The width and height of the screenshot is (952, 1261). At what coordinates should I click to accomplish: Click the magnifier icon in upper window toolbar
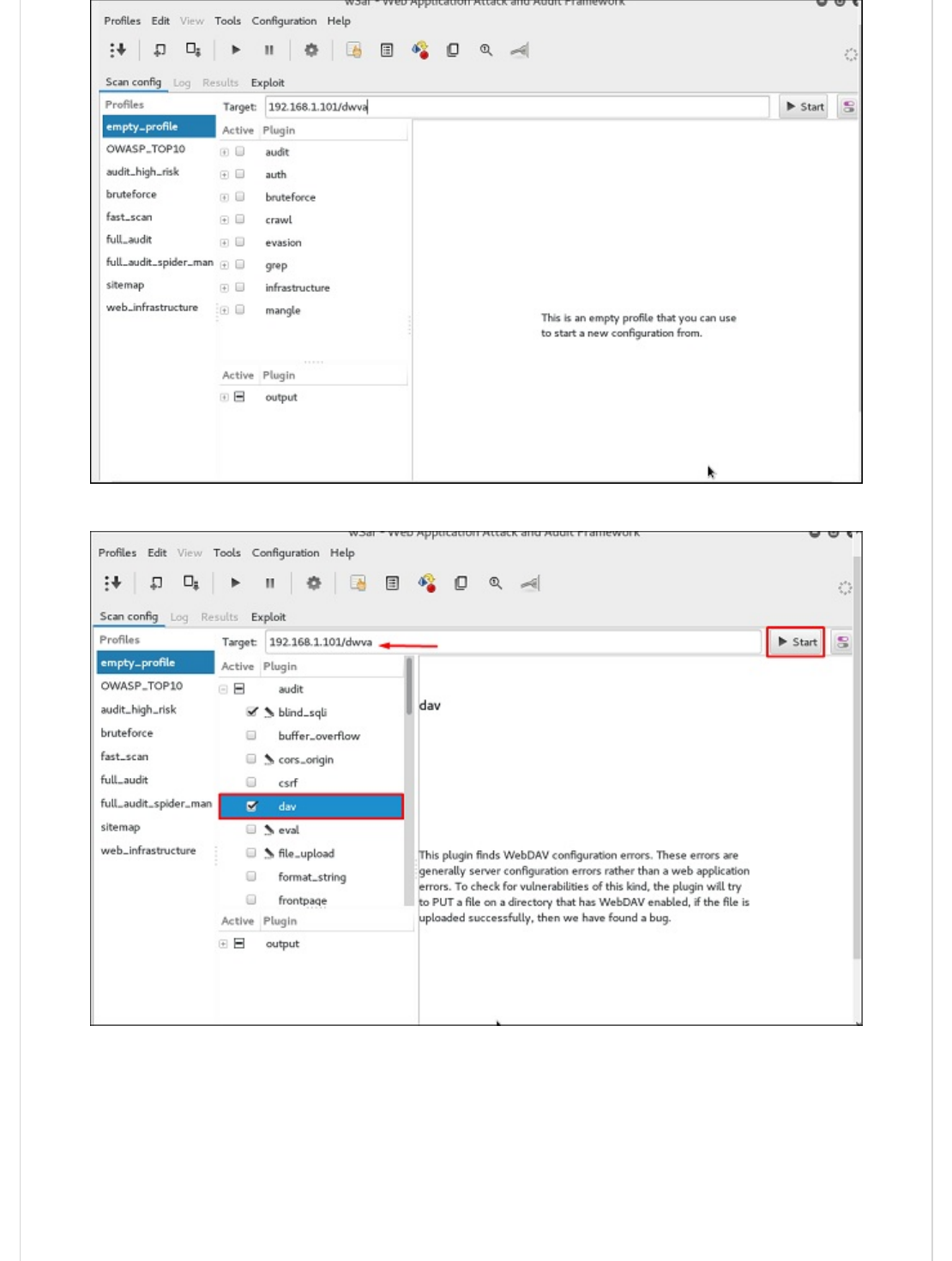pos(486,50)
